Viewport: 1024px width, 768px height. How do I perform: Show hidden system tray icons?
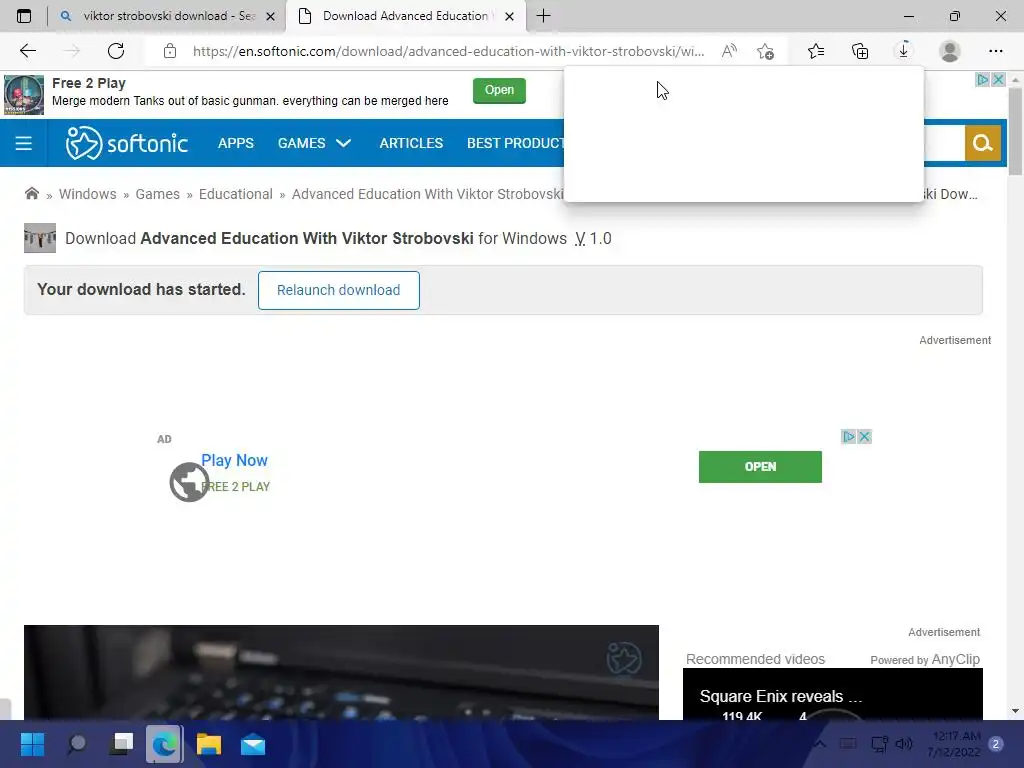pos(819,744)
